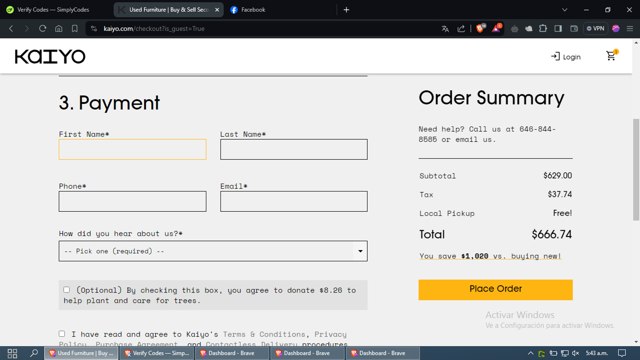Click the page vertical scrollbar
Viewport: 640px width, 360px height.
636,169
